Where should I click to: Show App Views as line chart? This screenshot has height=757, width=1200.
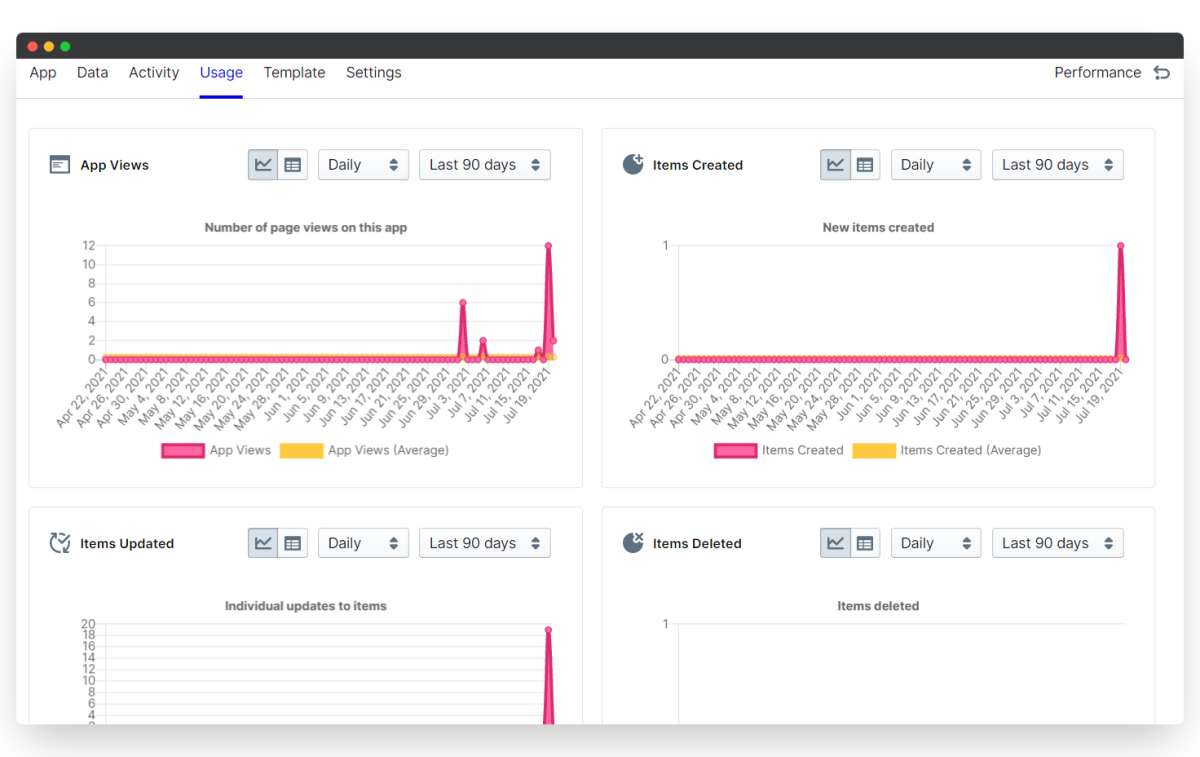(263, 165)
